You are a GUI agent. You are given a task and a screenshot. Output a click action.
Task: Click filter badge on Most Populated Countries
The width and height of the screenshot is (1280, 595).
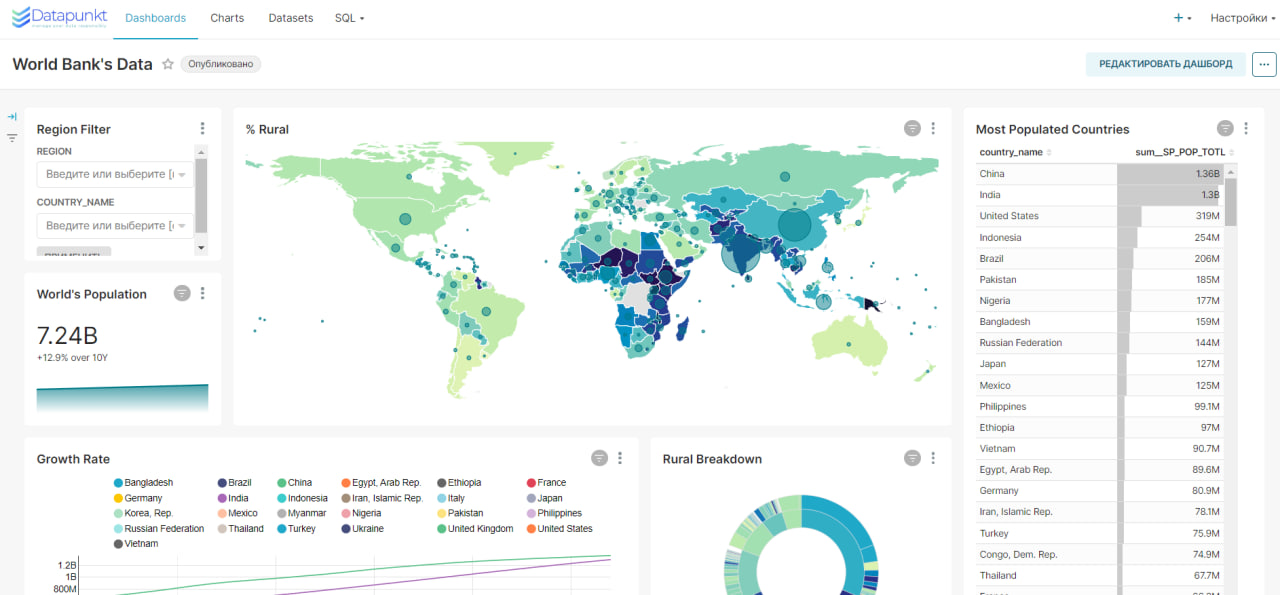tap(1225, 128)
